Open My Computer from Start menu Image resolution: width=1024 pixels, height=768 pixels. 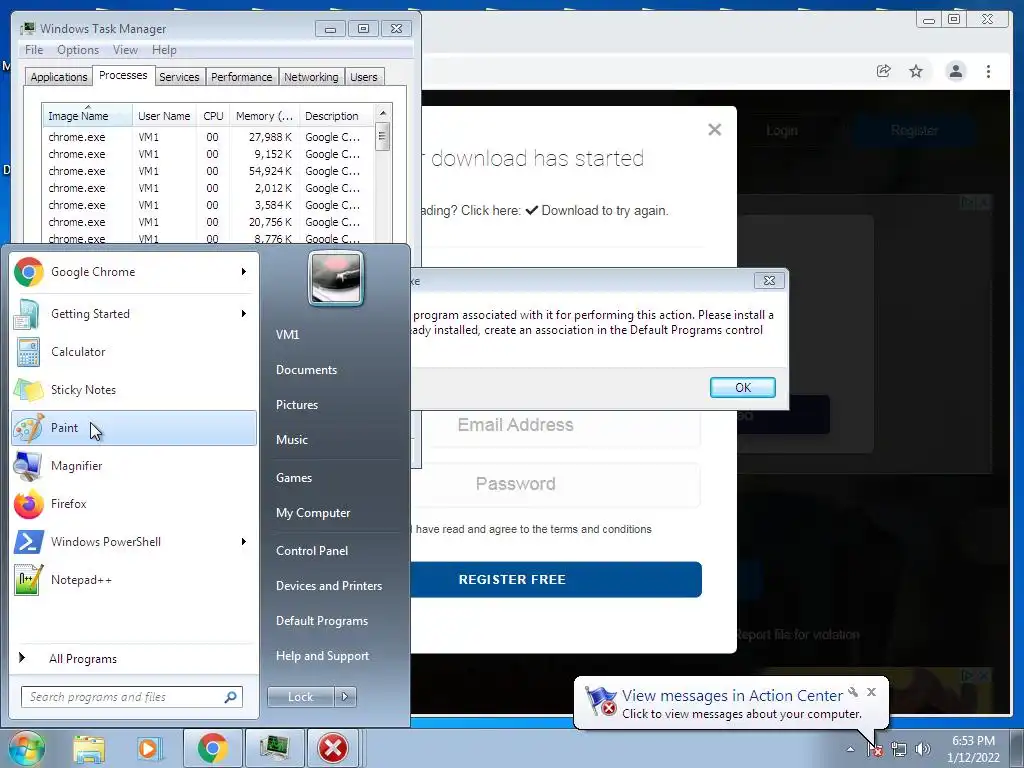[313, 513]
